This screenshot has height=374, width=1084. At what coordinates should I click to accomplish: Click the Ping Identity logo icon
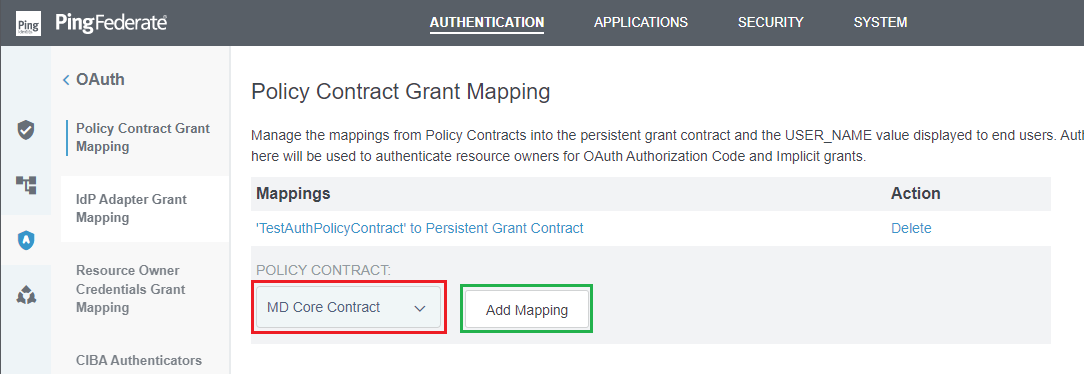point(28,23)
